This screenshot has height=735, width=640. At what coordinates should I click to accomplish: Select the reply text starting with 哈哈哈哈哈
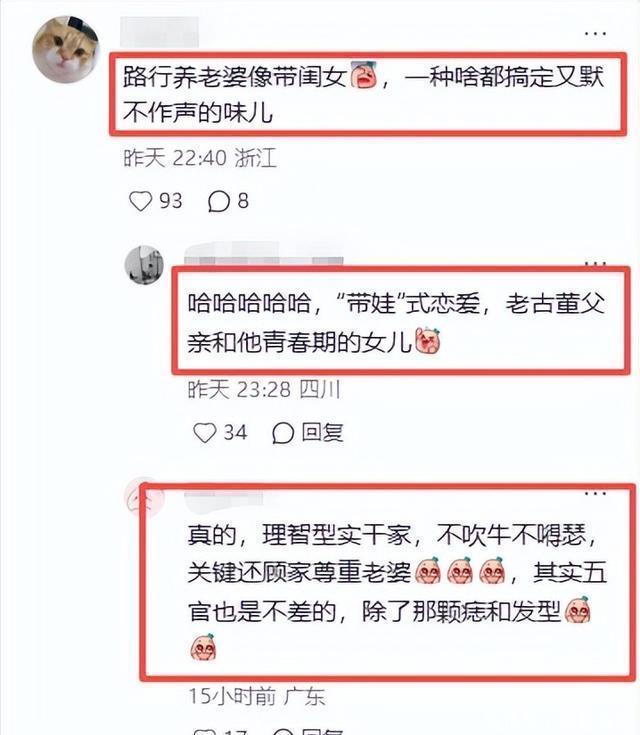click(396, 322)
